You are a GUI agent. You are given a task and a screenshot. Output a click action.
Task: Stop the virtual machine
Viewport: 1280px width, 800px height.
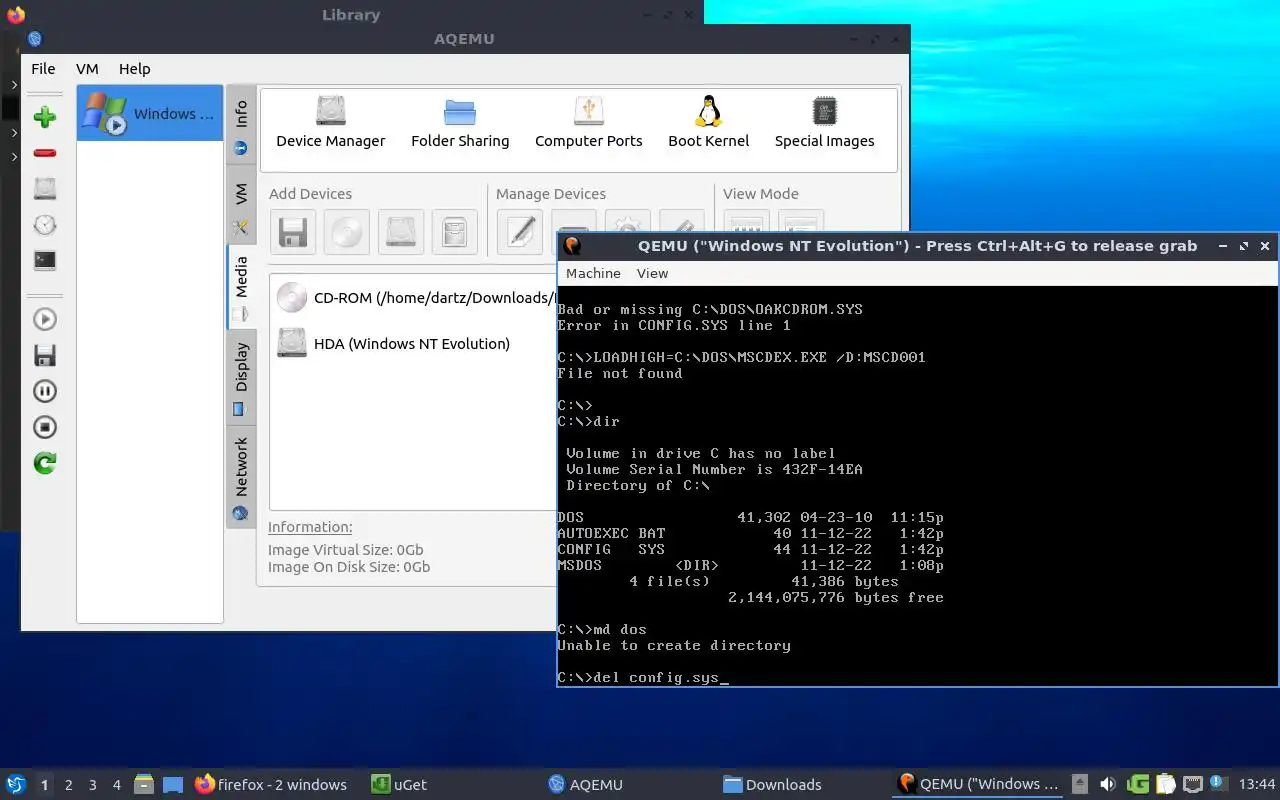point(45,427)
